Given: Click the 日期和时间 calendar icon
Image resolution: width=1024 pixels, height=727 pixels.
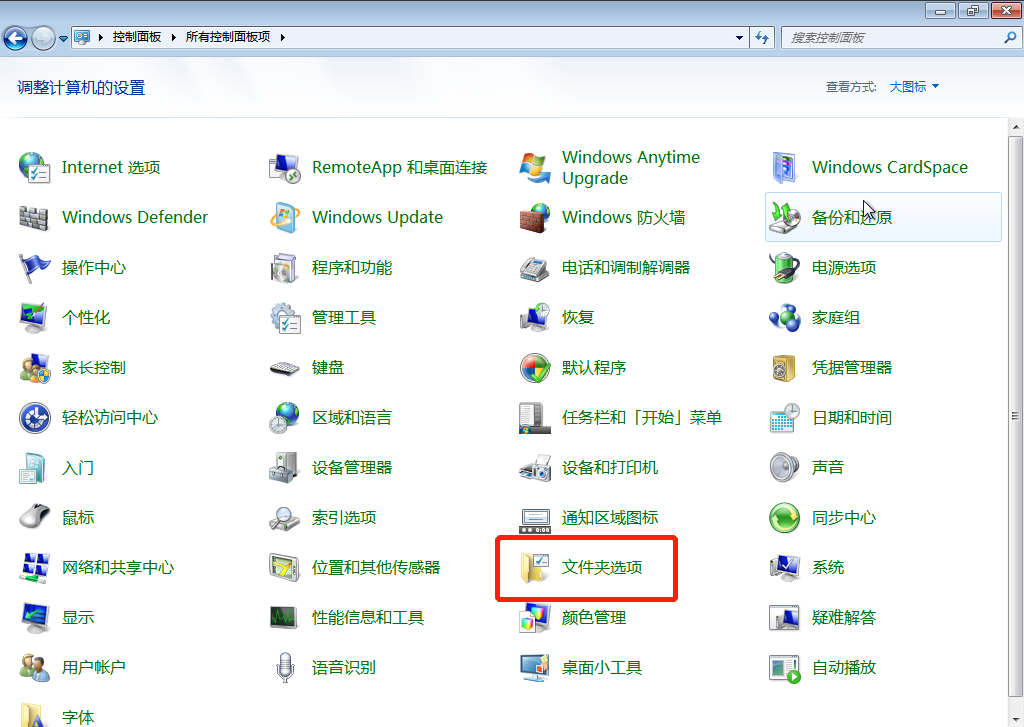Looking at the screenshot, I should [x=785, y=418].
